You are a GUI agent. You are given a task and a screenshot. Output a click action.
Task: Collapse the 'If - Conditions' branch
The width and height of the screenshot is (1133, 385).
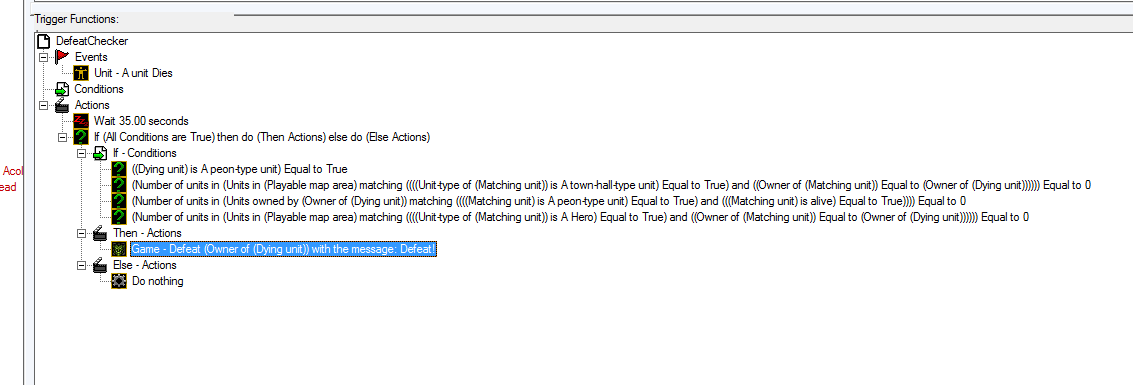(x=82, y=153)
